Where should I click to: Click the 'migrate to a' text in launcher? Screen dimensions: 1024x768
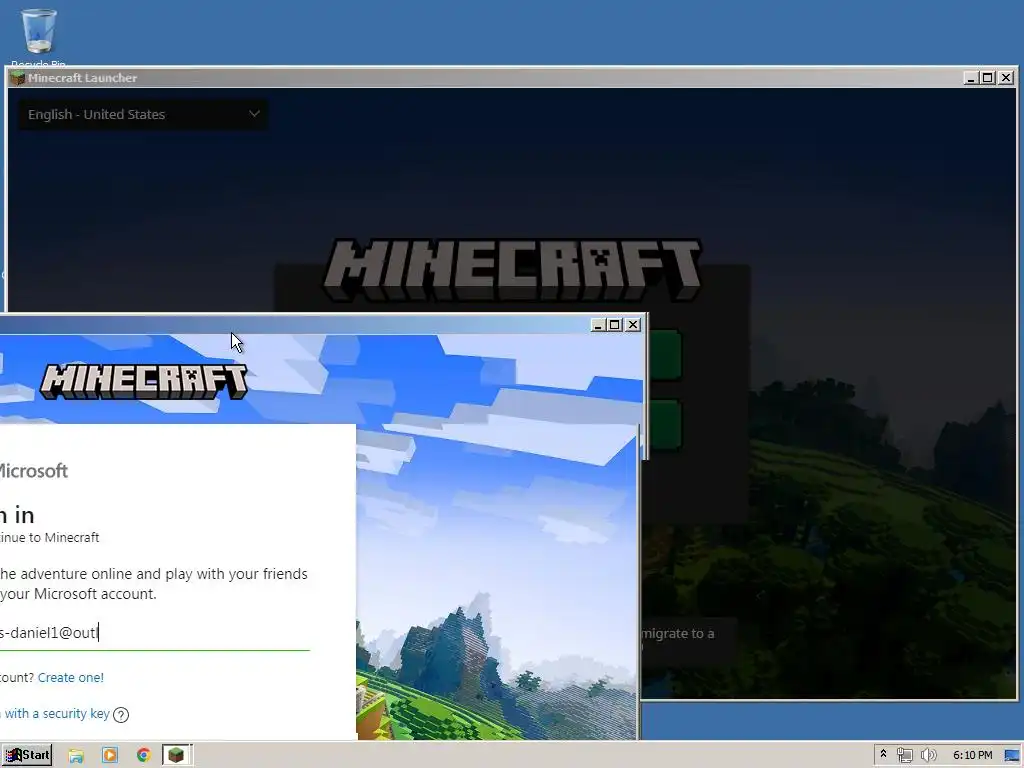click(x=678, y=633)
